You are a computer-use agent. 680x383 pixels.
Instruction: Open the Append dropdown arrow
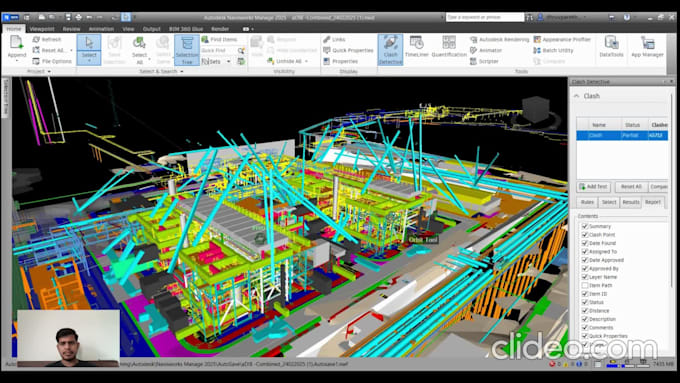point(16,60)
